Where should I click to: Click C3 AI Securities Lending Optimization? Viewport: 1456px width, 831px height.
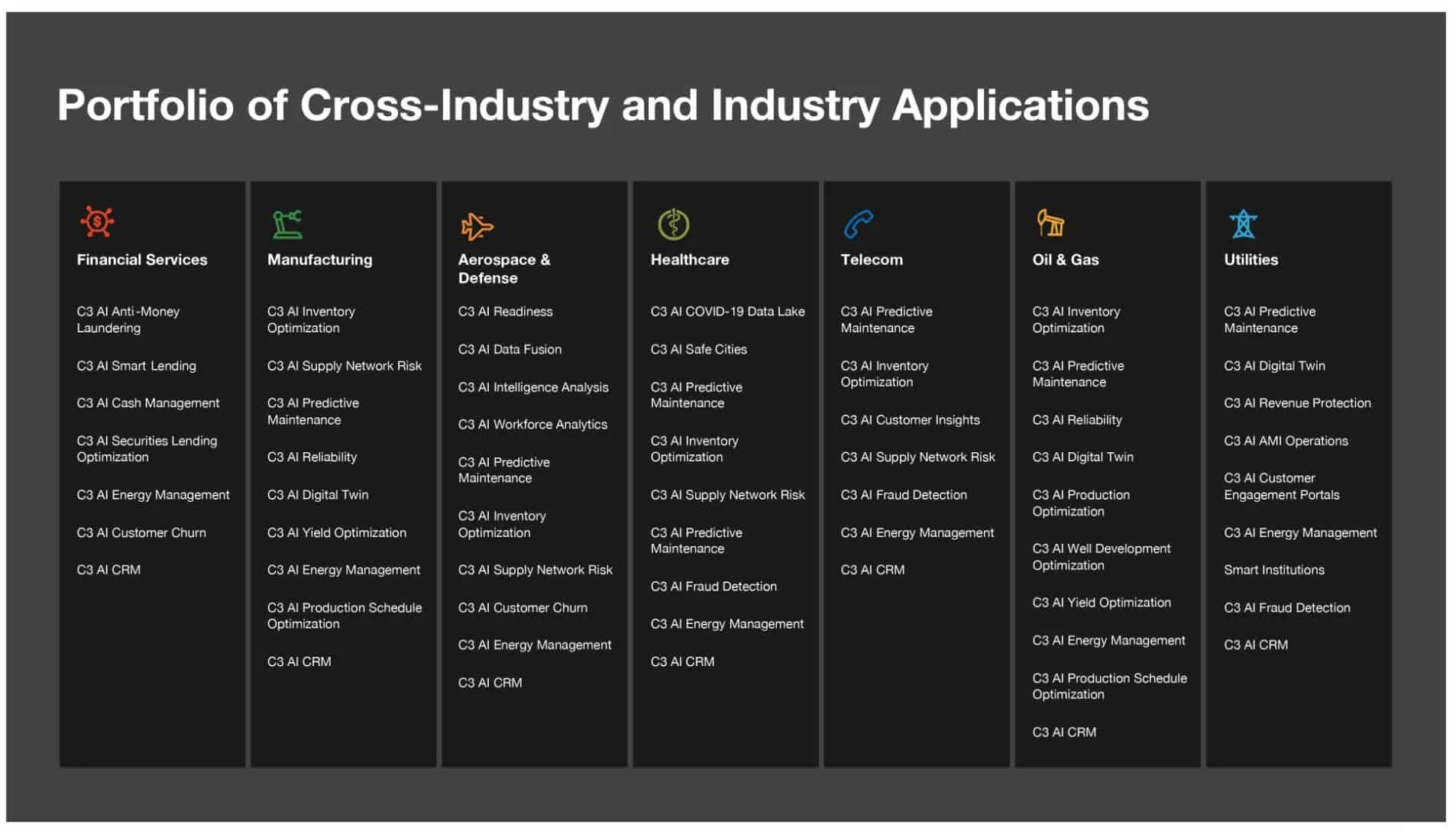tap(147, 449)
